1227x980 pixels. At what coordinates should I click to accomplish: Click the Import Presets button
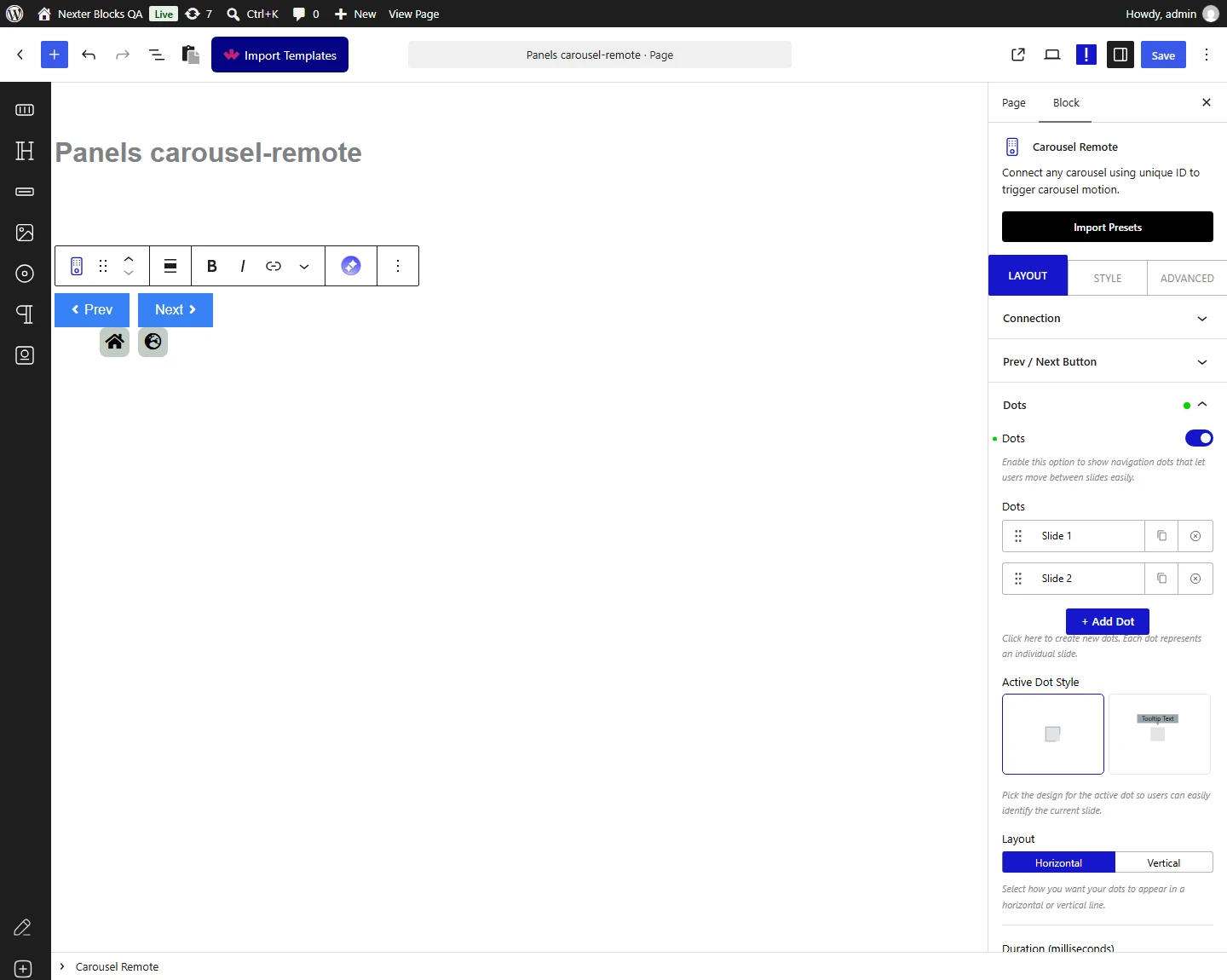point(1108,227)
